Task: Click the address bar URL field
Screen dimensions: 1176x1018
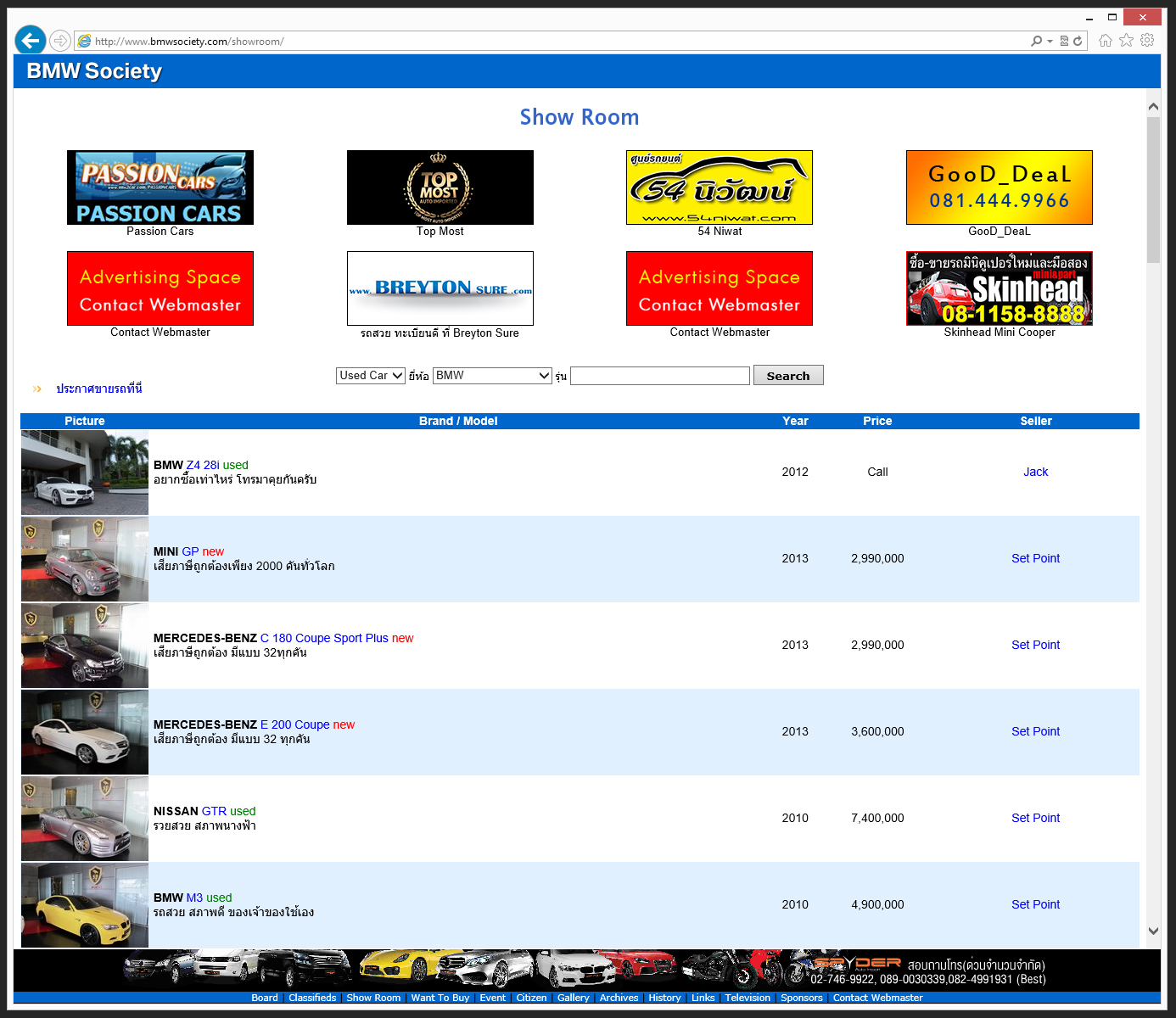Action: (560, 41)
